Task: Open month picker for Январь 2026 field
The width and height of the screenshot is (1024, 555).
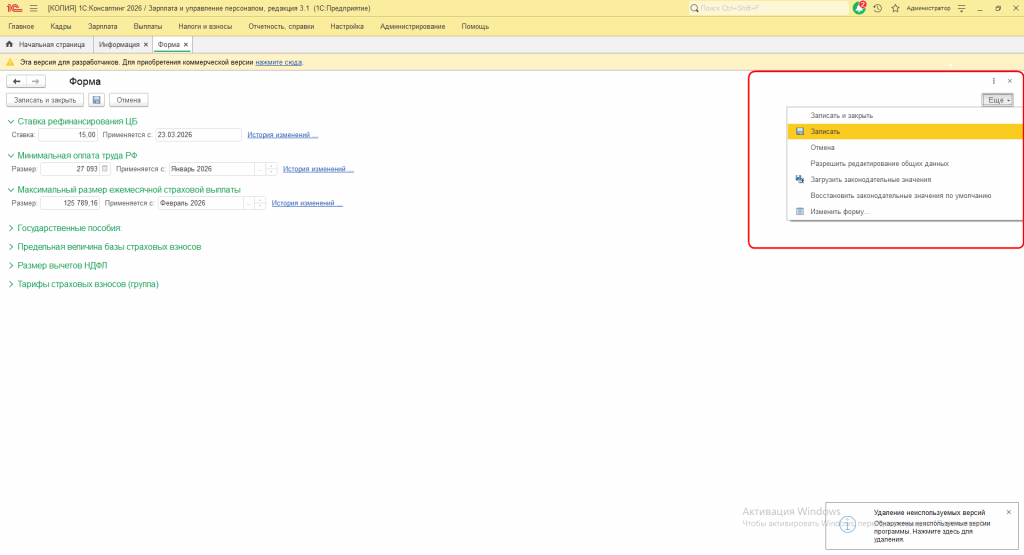Action: tap(259, 169)
